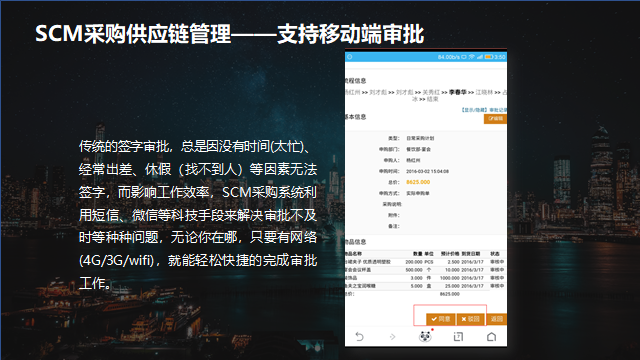Click the orange 编辑 edit button
Viewport: 640px width, 360px height.
pos(496,119)
